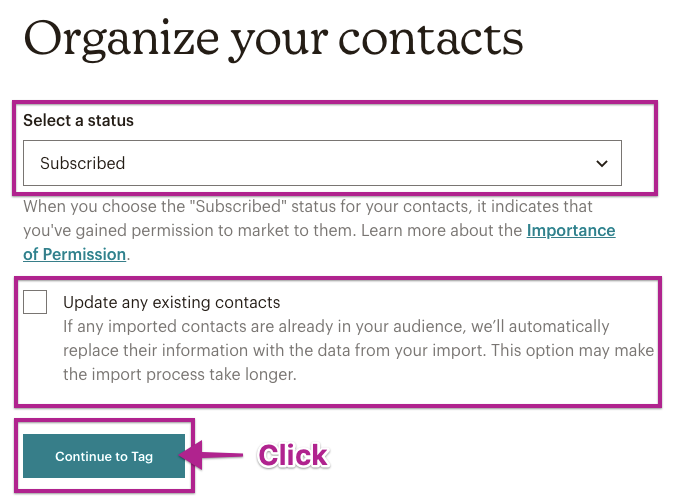
Task: Click the word "contacts" in the page title
Action: point(438,39)
